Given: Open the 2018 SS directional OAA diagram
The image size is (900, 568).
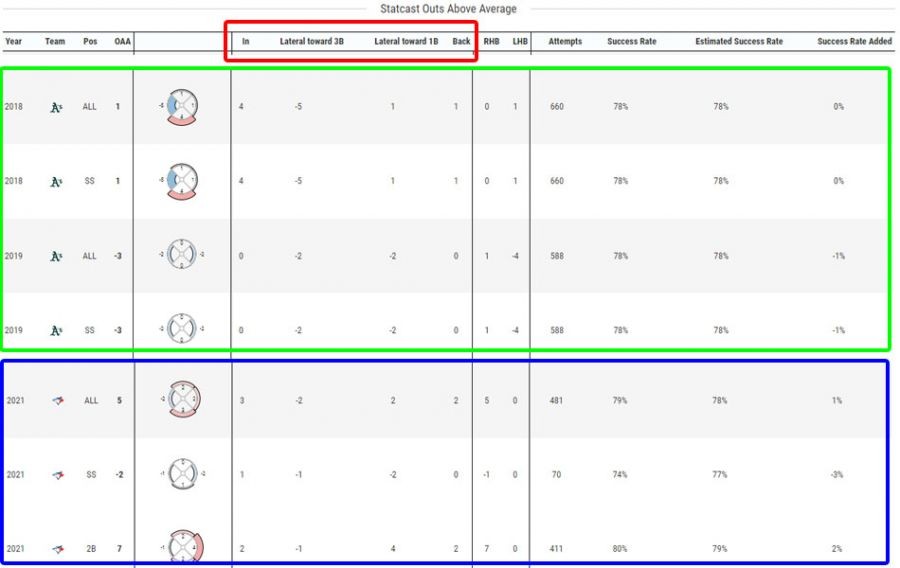Looking at the screenshot, I should coord(181,181).
